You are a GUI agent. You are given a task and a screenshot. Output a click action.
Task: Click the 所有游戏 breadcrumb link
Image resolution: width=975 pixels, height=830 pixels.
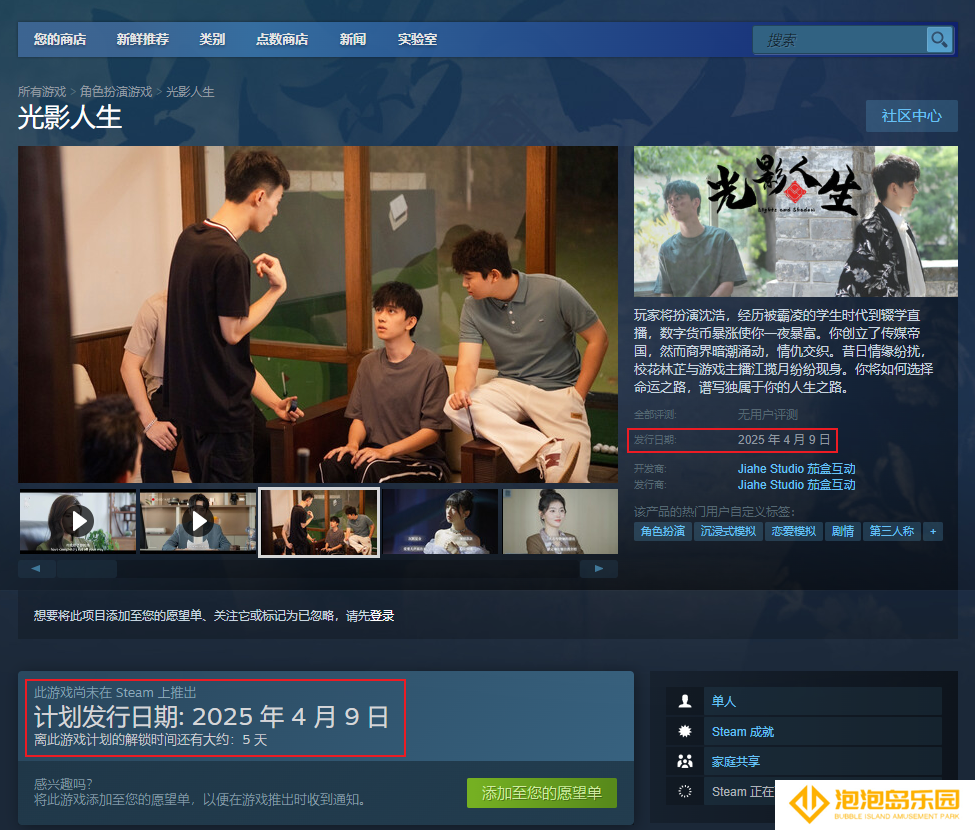[x=42, y=92]
